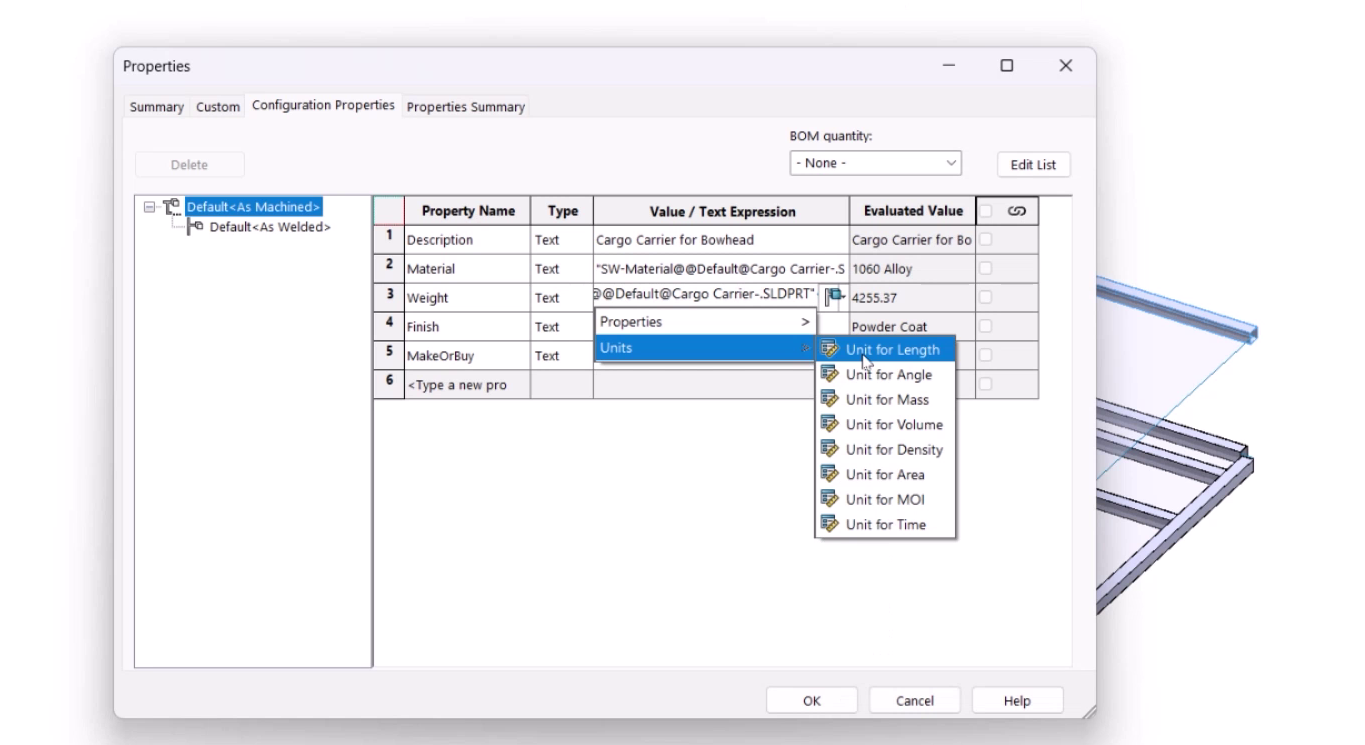Click the Unit for Density icon
Screen dimensions: 1365x745
pos(829,449)
